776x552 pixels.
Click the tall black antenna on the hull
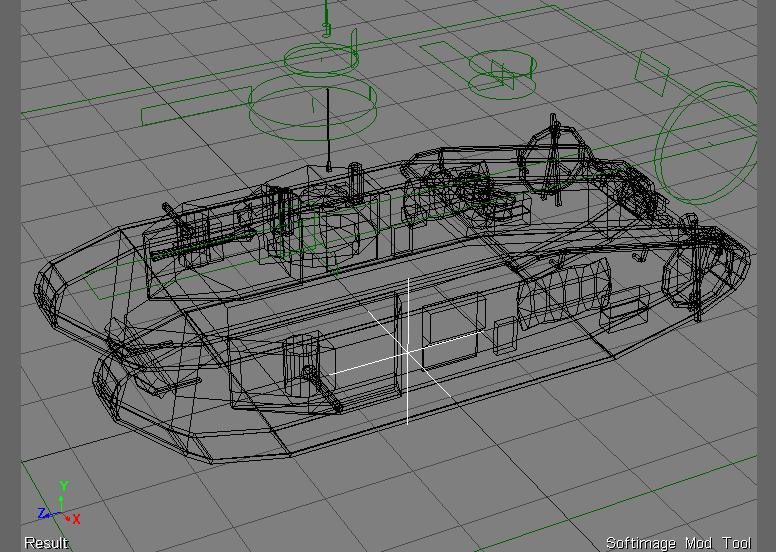pyautogui.click(x=328, y=130)
